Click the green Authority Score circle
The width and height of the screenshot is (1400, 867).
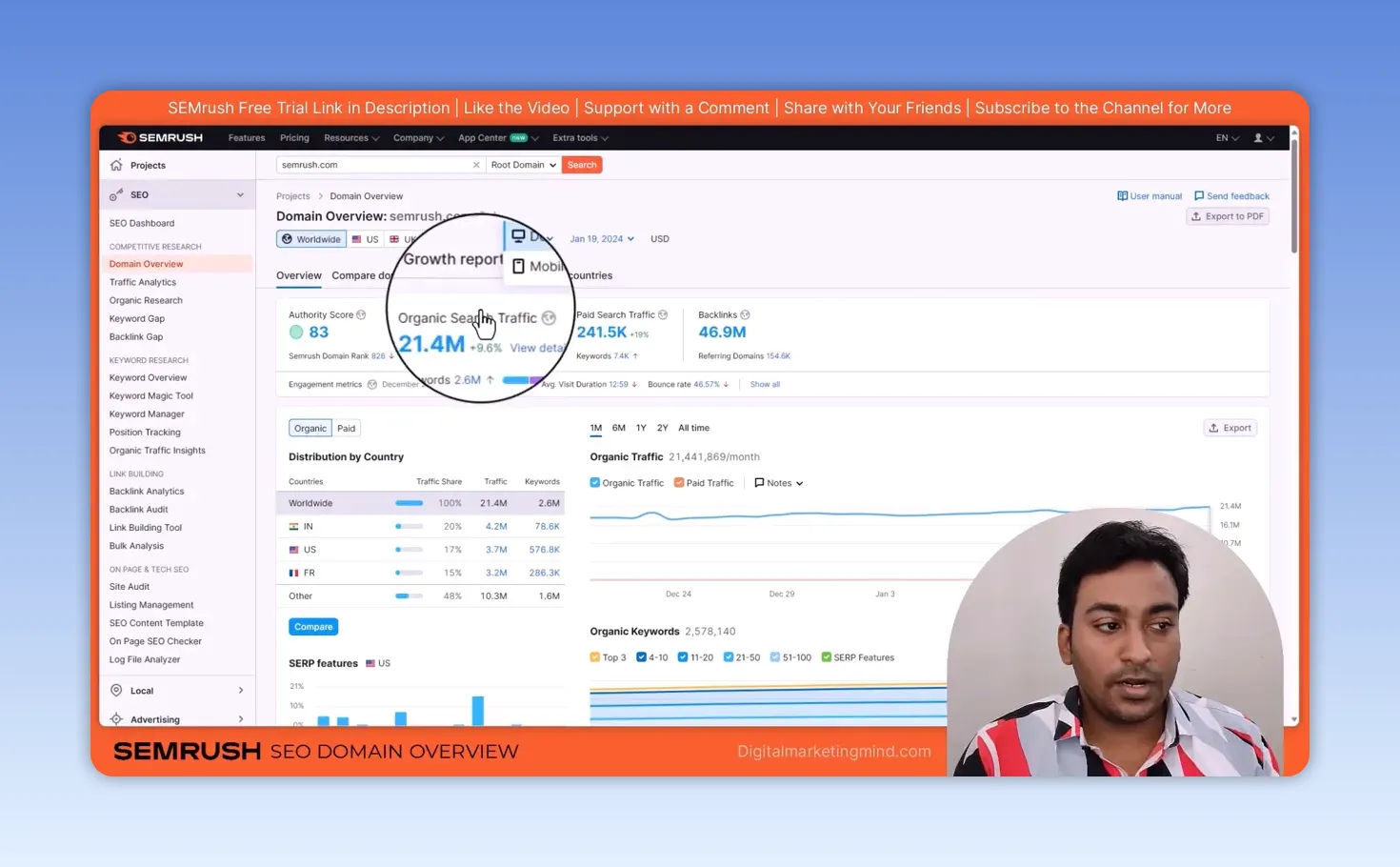(296, 333)
